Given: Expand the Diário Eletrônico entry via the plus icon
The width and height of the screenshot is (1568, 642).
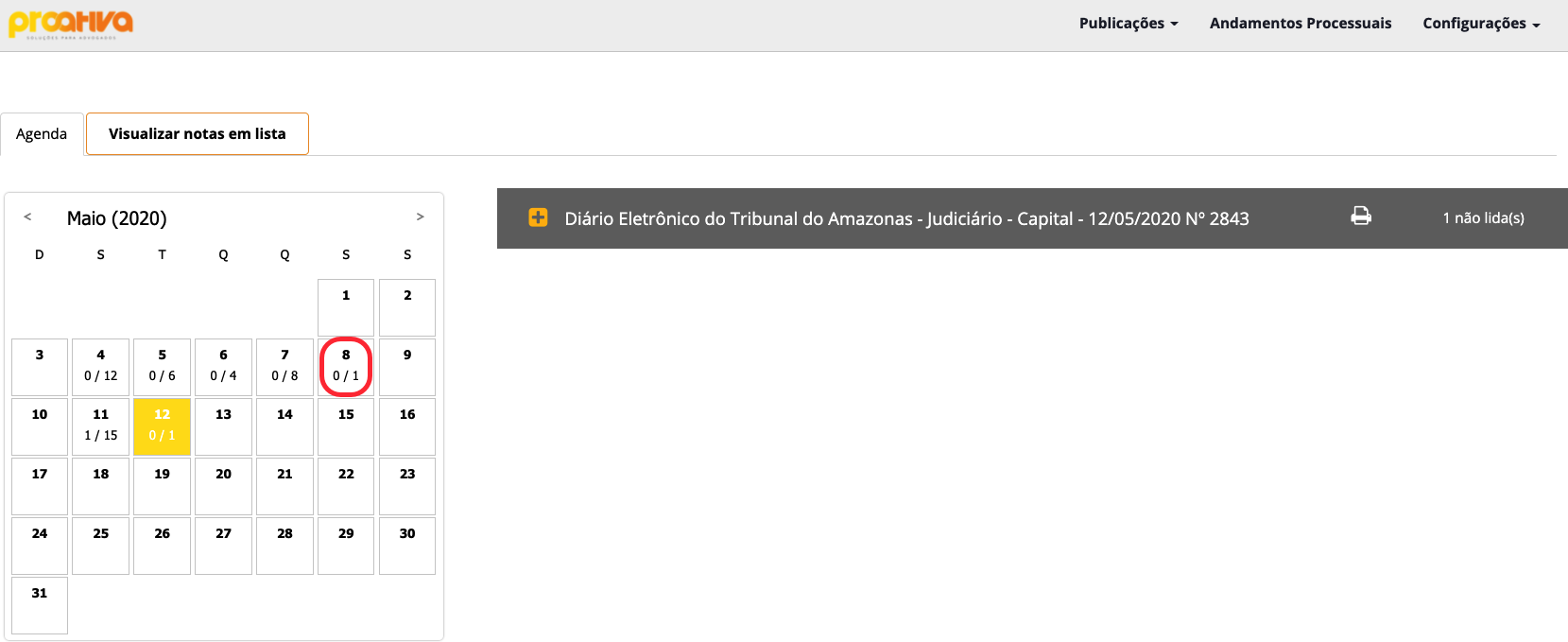Looking at the screenshot, I should pos(538,217).
